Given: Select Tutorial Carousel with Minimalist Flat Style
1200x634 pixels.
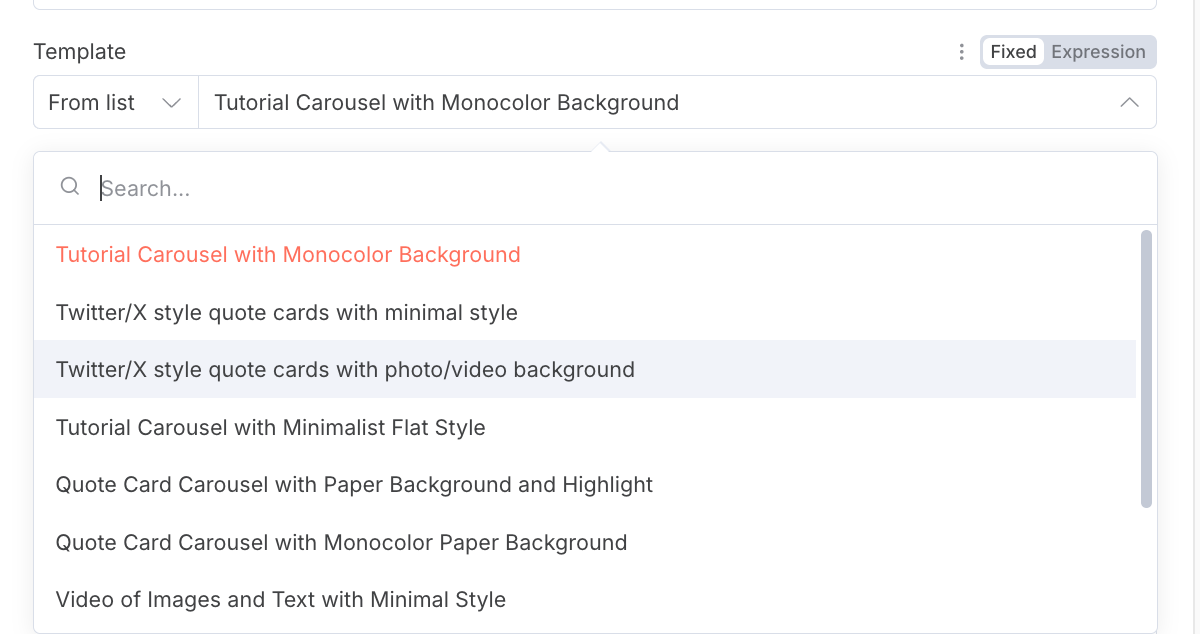Looking at the screenshot, I should [x=271, y=428].
